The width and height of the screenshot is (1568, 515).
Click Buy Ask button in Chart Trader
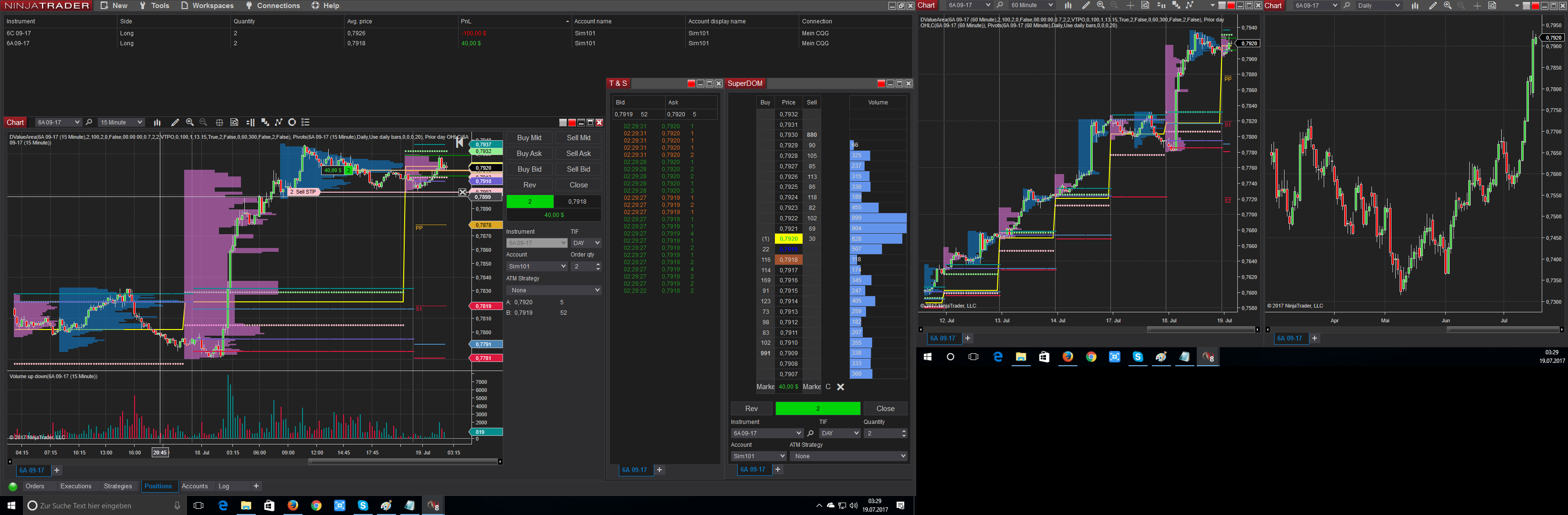pos(529,154)
